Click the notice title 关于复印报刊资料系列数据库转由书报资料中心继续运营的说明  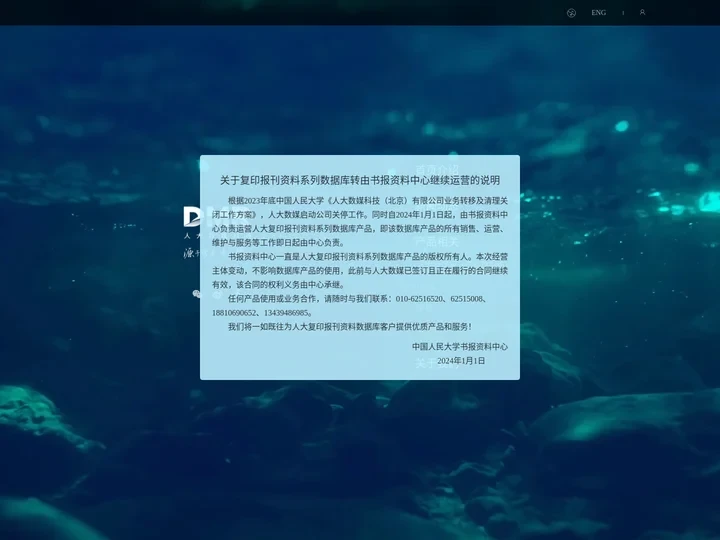pos(360,180)
